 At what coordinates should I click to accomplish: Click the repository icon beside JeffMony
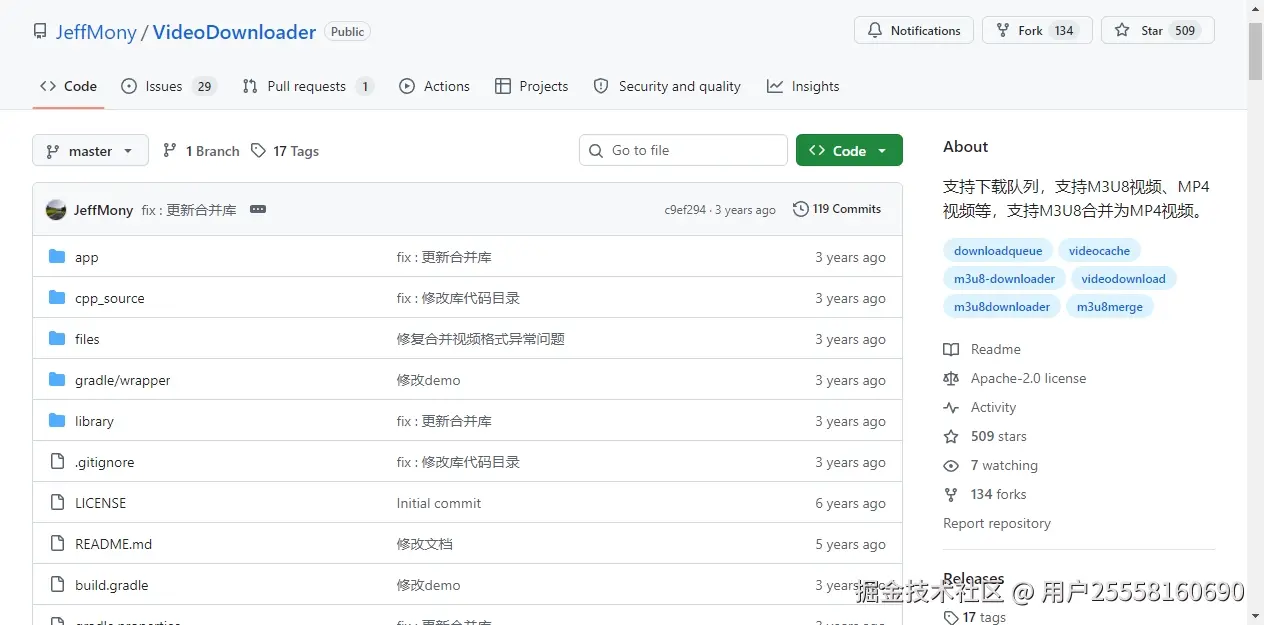tap(40, 32)
